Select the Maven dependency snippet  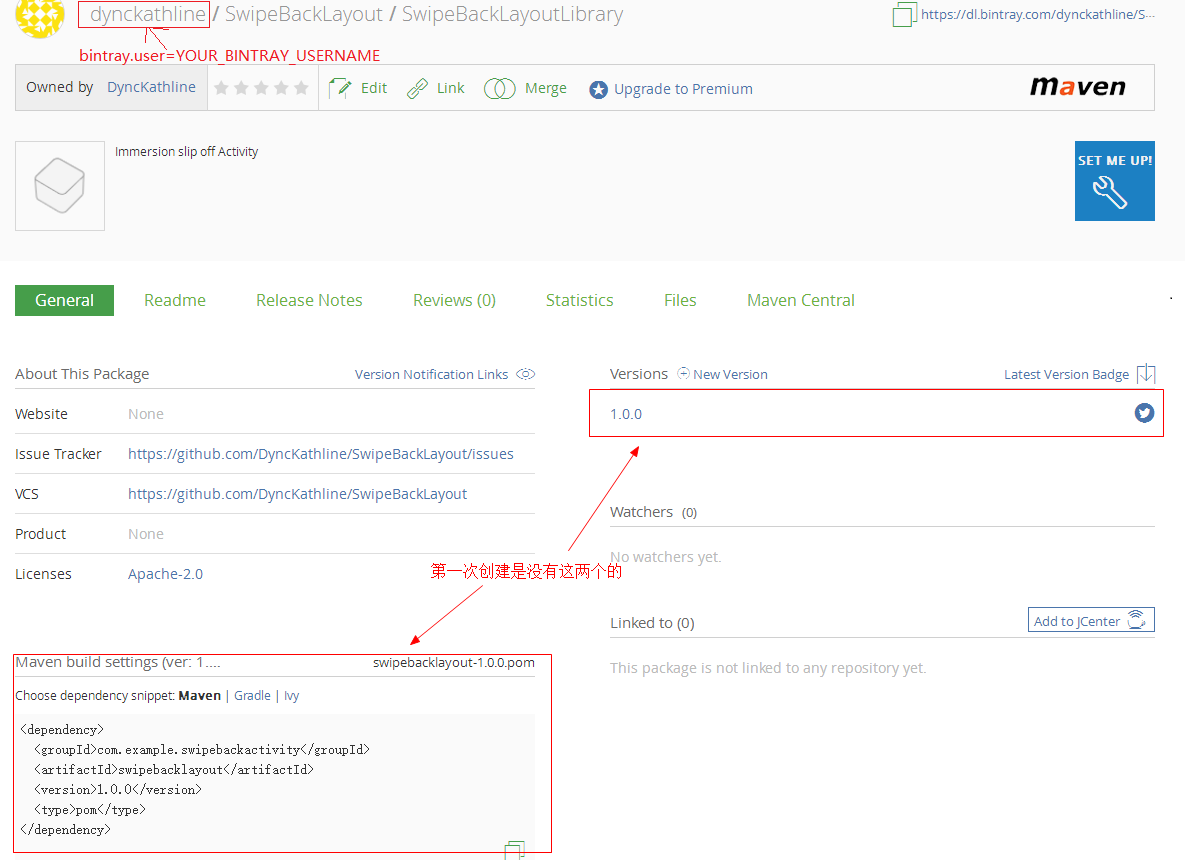(x=200, y=695)
